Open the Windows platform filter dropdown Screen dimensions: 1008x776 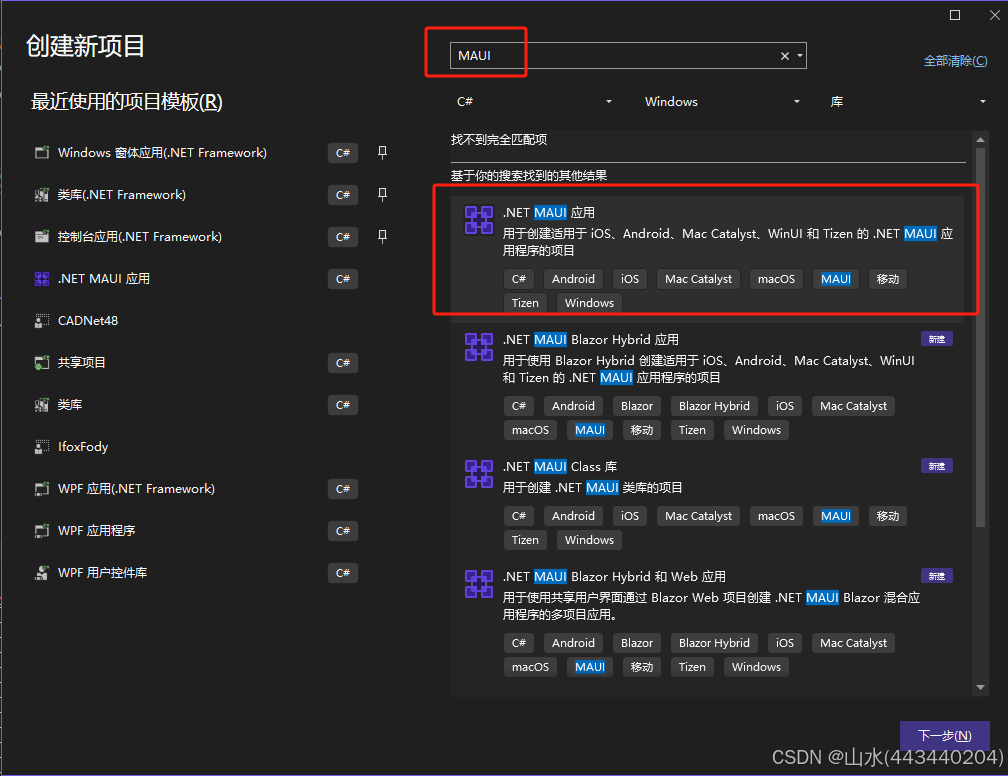[722, 102]
